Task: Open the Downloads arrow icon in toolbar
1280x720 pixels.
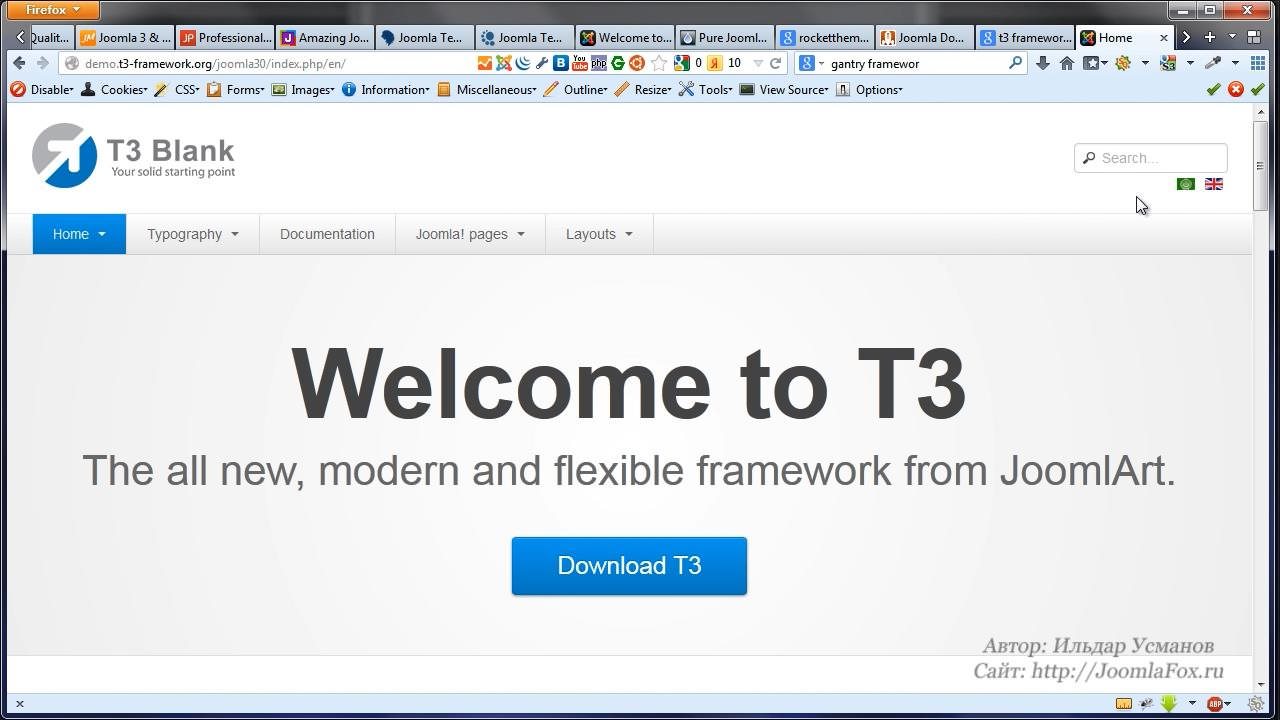Action: 1043,63
